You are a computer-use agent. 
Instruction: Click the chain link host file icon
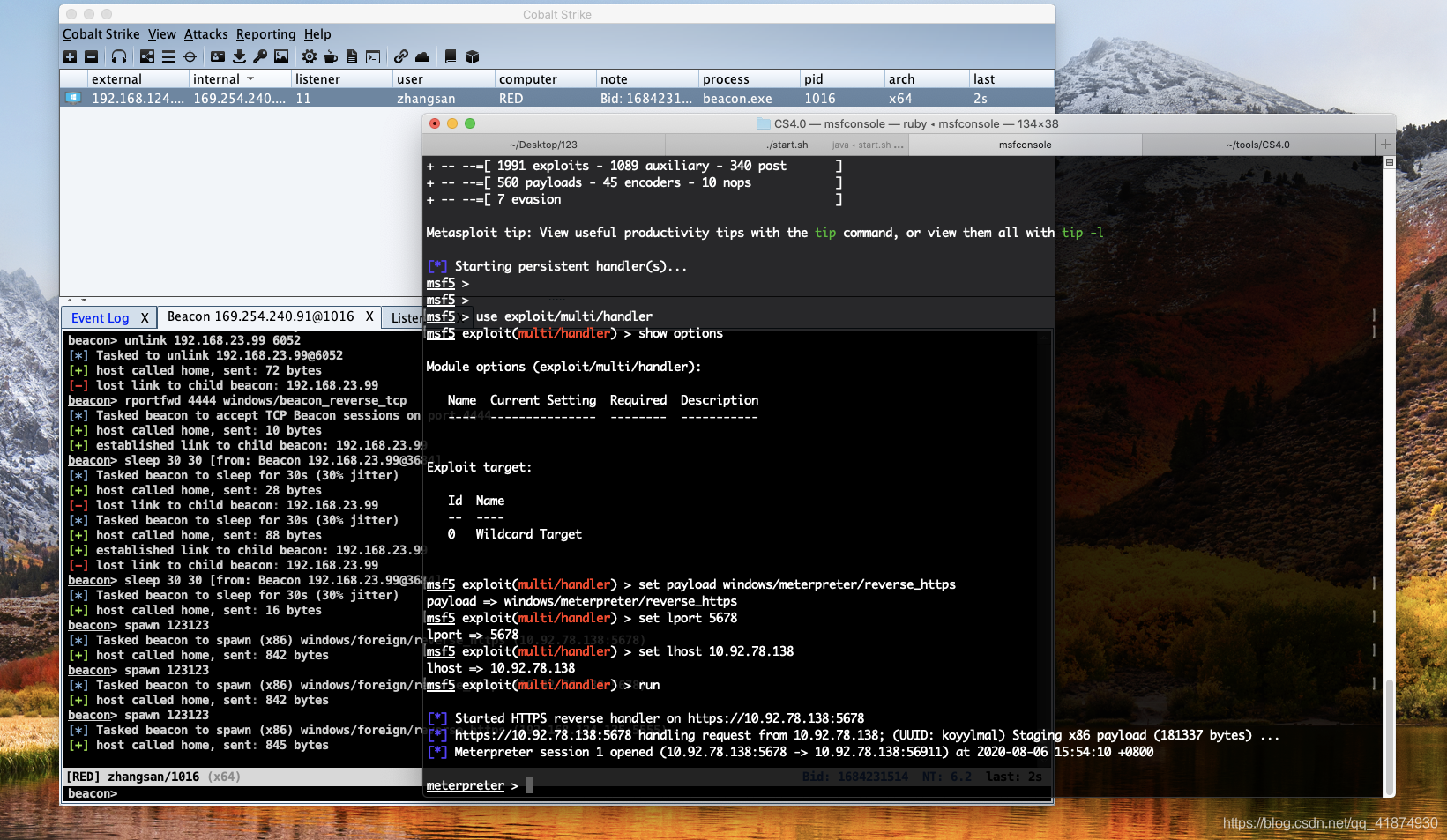[401, 56]
